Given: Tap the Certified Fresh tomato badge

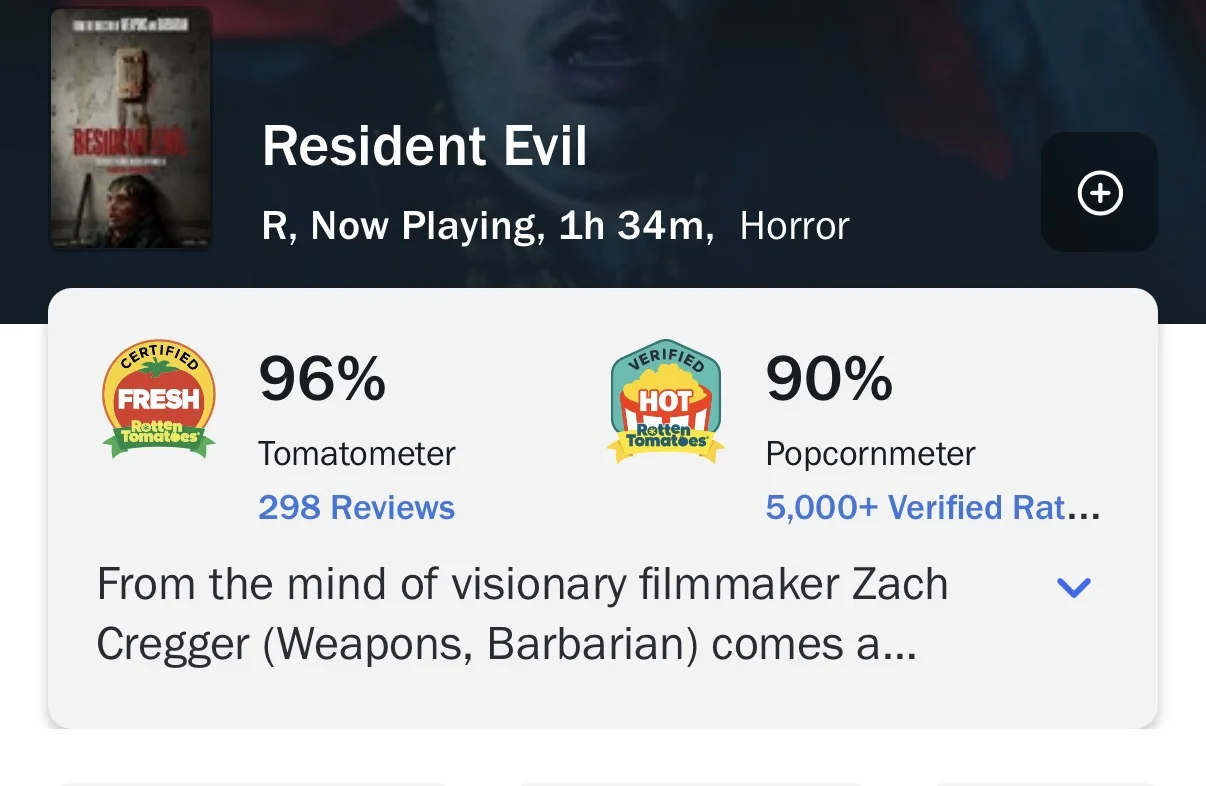Looking at the screenshot, I should coord(159,398).
